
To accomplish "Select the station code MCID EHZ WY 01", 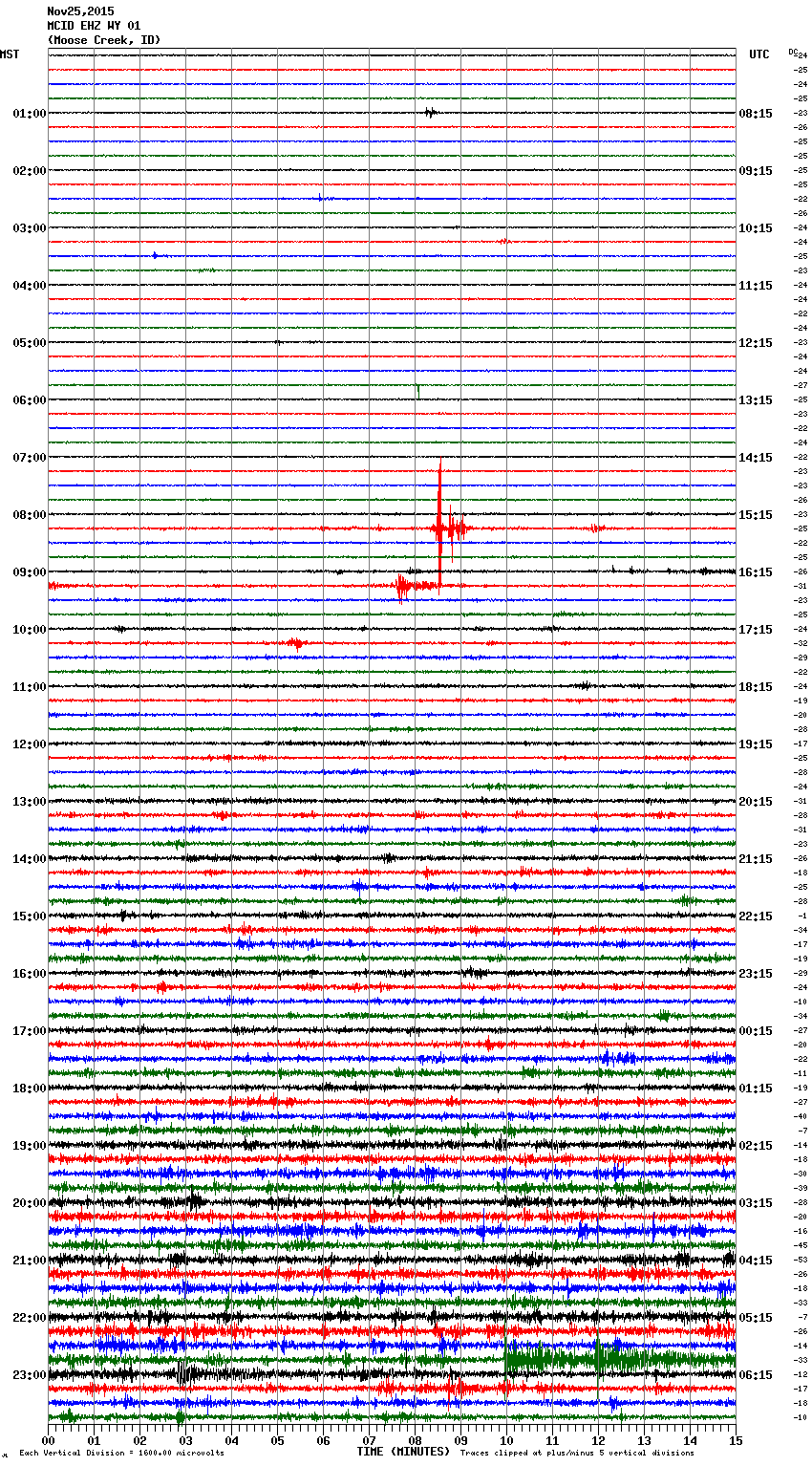I will tap(94, 26).
